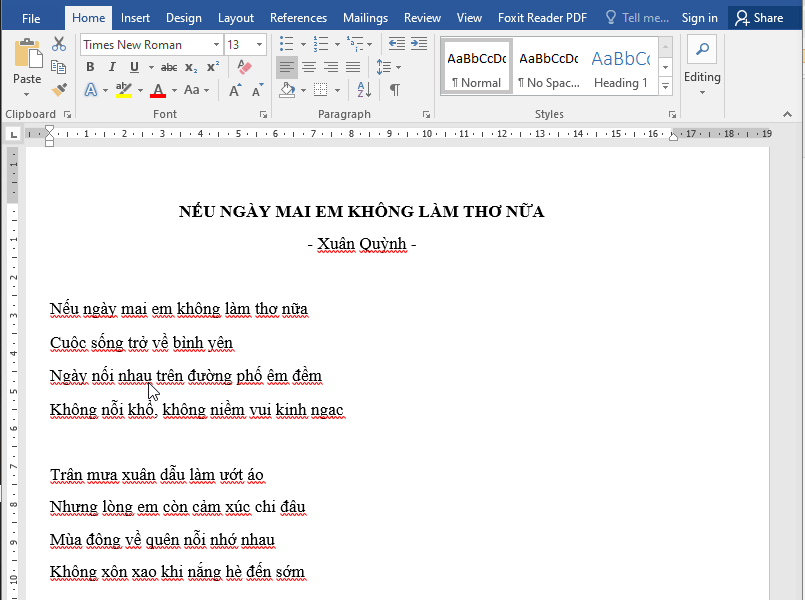Apply italic formatting
The height and width of the screenshot is (600, 805).
(110, 66)
